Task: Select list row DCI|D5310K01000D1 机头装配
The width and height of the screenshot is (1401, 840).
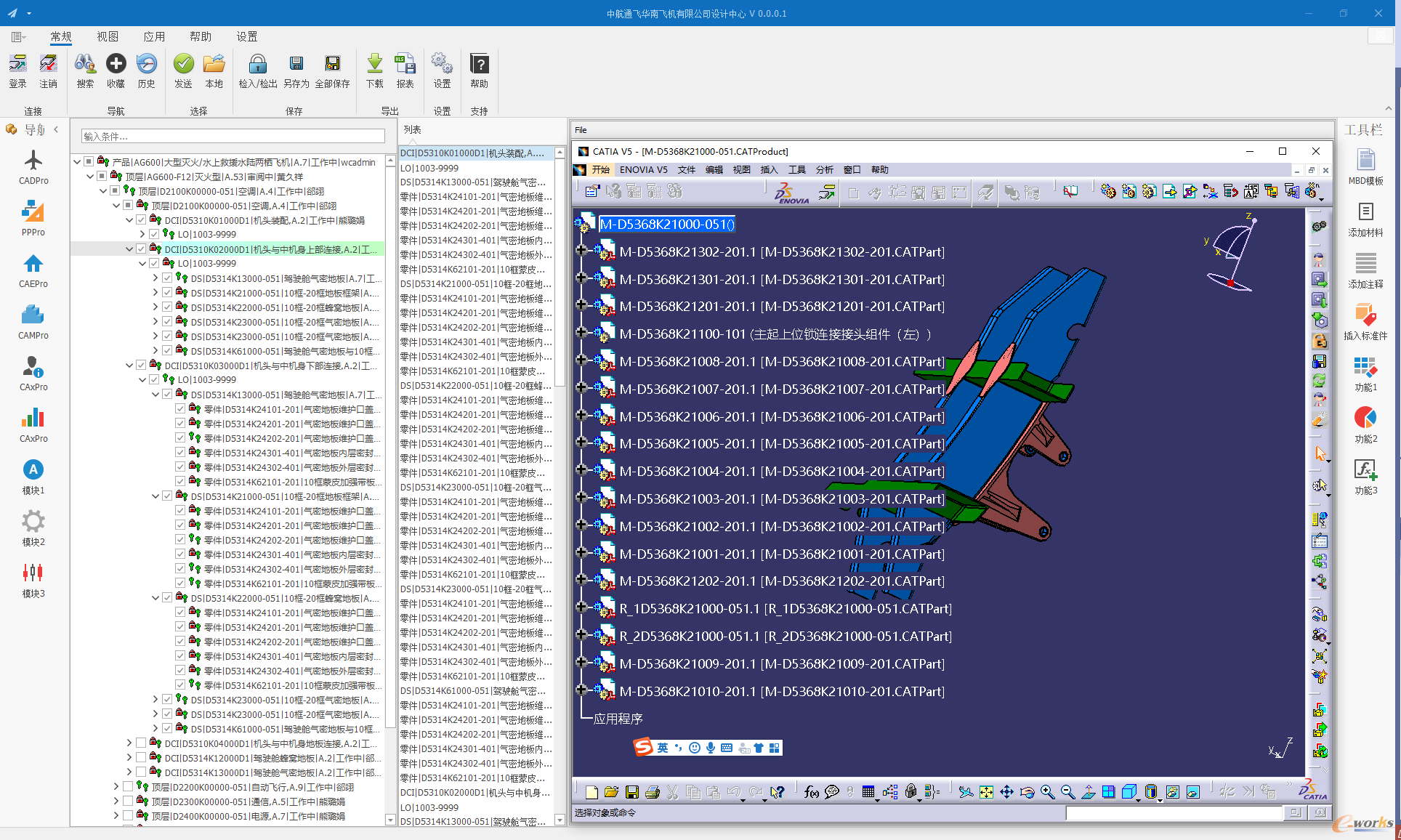Action: point(476,153)
